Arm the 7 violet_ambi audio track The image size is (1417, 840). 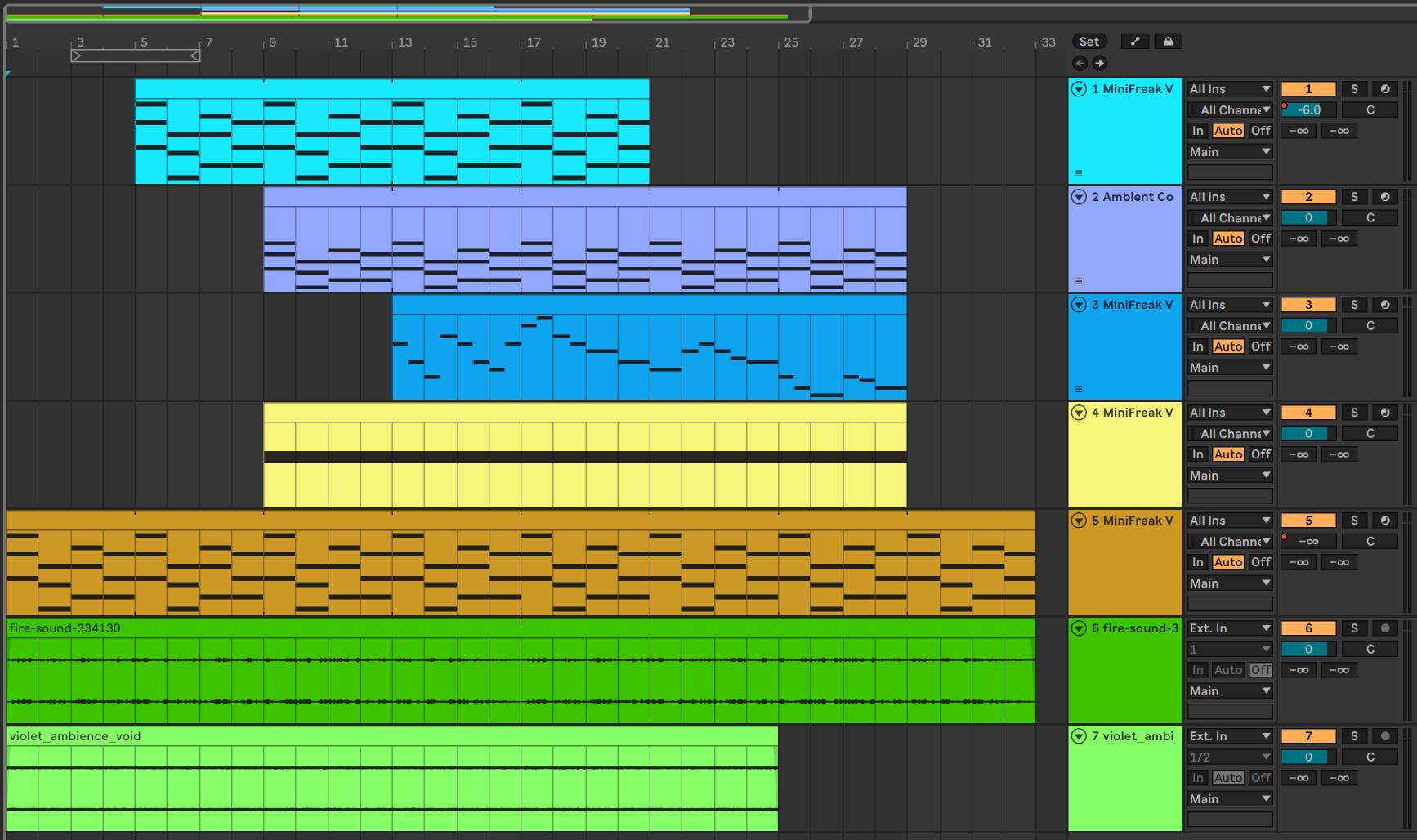1385,736
